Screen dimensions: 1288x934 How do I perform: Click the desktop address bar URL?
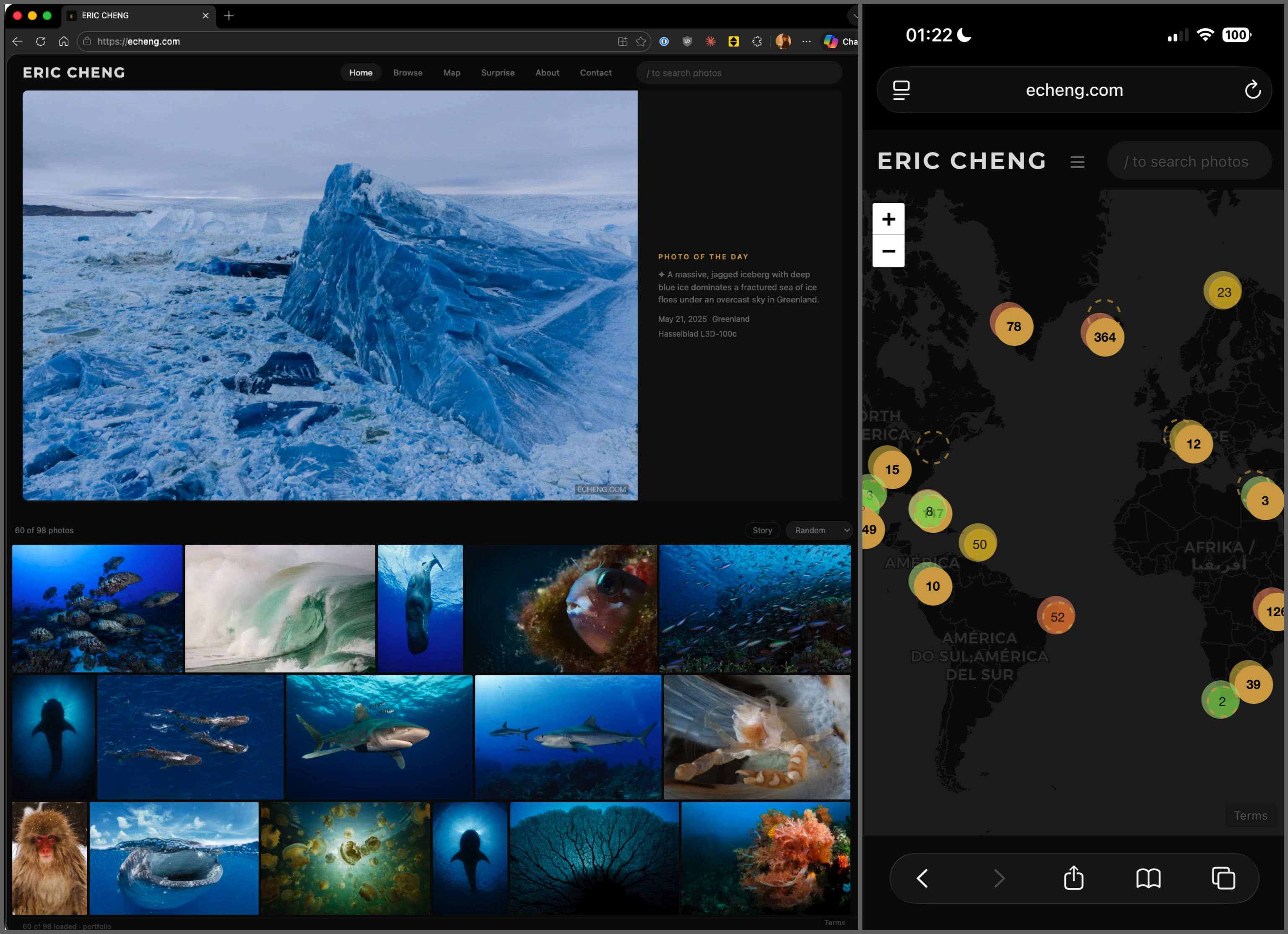pos(138,42)
